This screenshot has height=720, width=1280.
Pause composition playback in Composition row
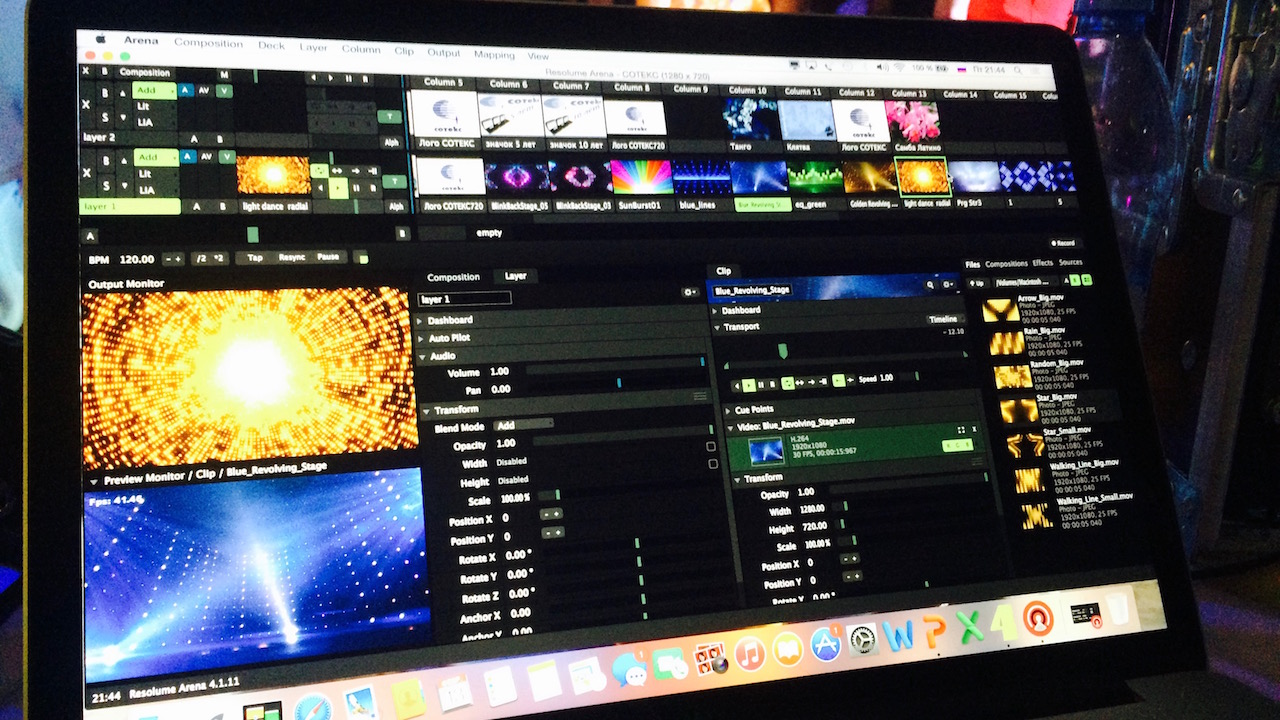tap(349, 78)
